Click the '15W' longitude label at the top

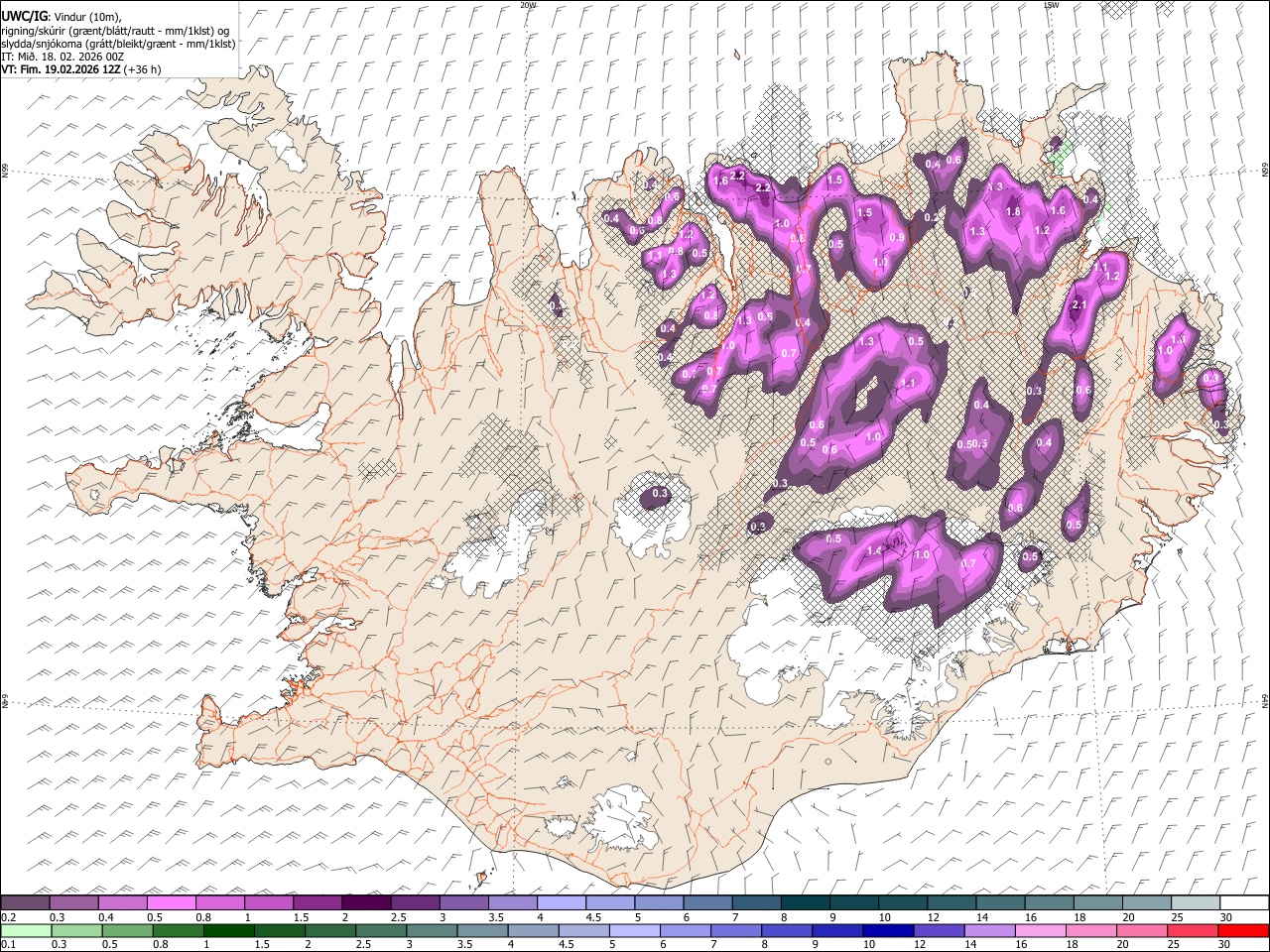pyautogui.click(x=1051, y=5)
